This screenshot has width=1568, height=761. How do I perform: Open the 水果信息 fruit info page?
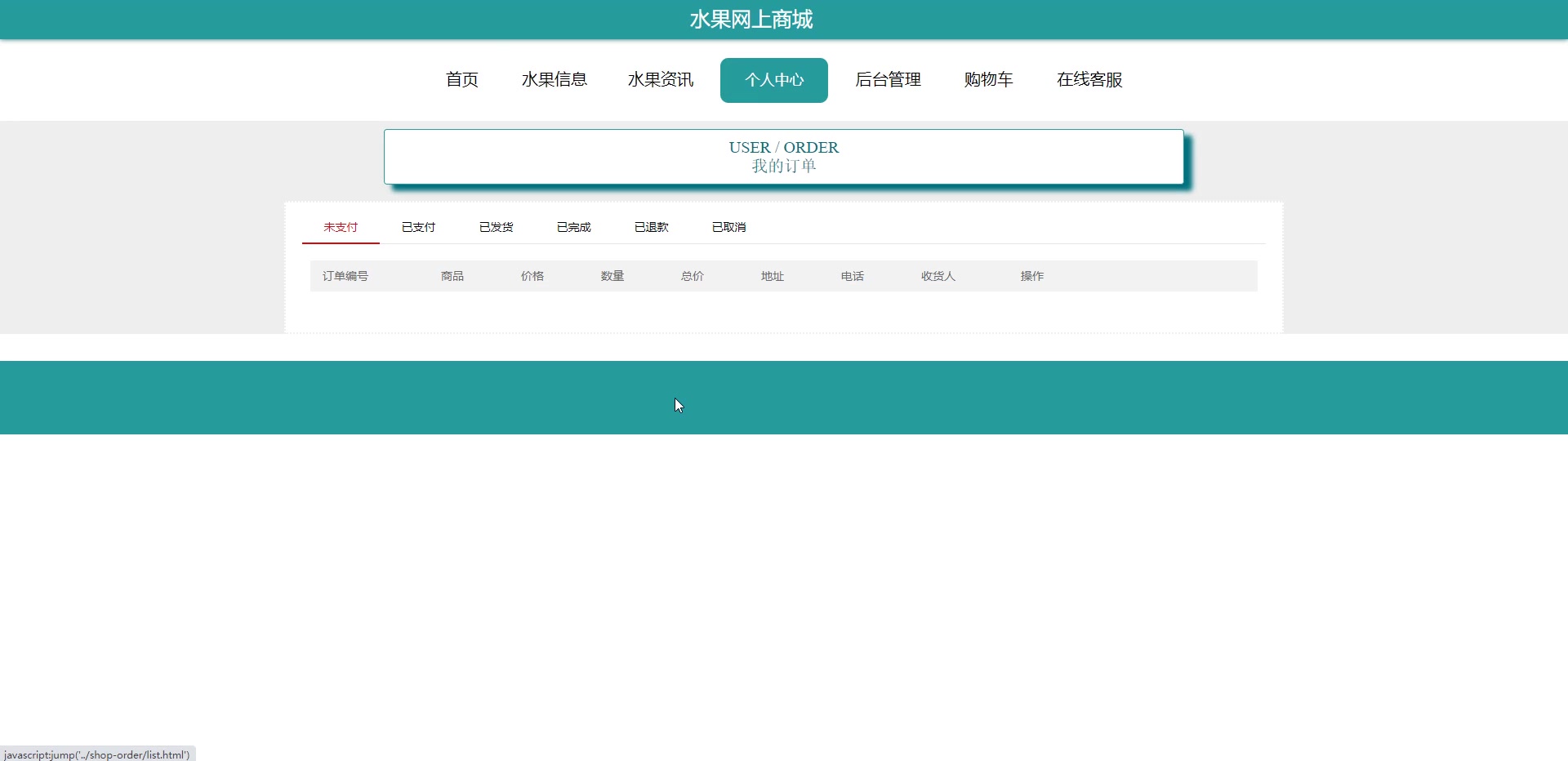(x=555, y=80)
